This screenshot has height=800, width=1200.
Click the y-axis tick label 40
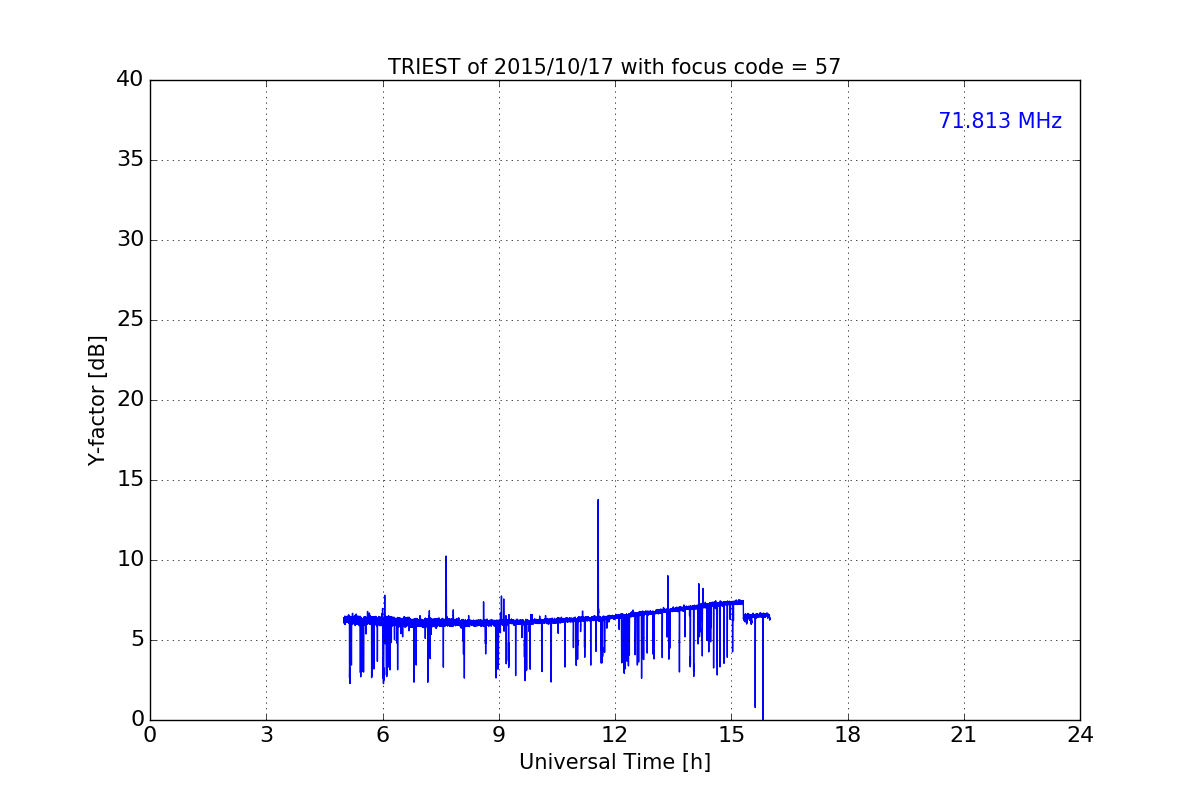tap(130, 80)
